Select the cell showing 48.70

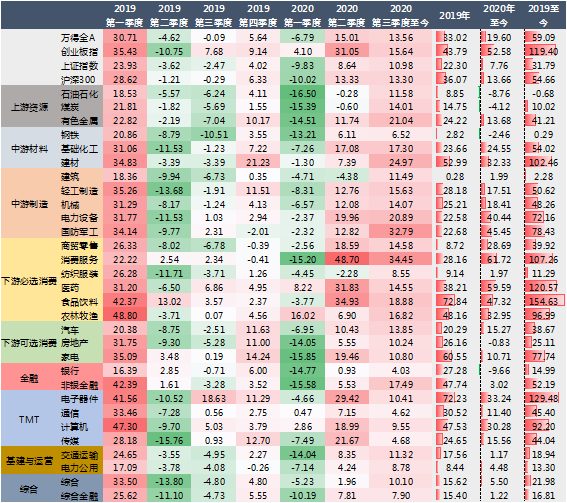click(347, 259)
